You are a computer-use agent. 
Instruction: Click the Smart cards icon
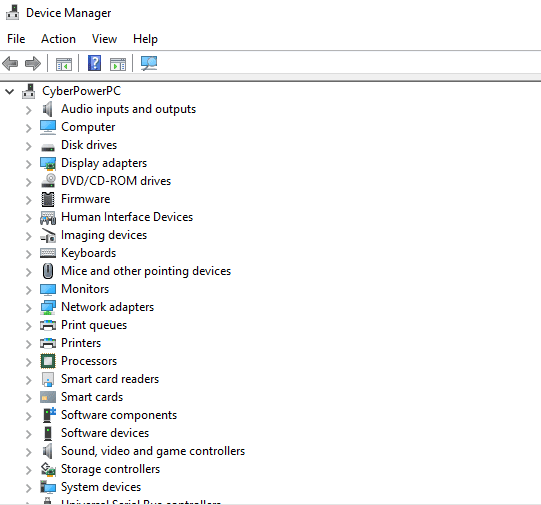coord(48,397)
